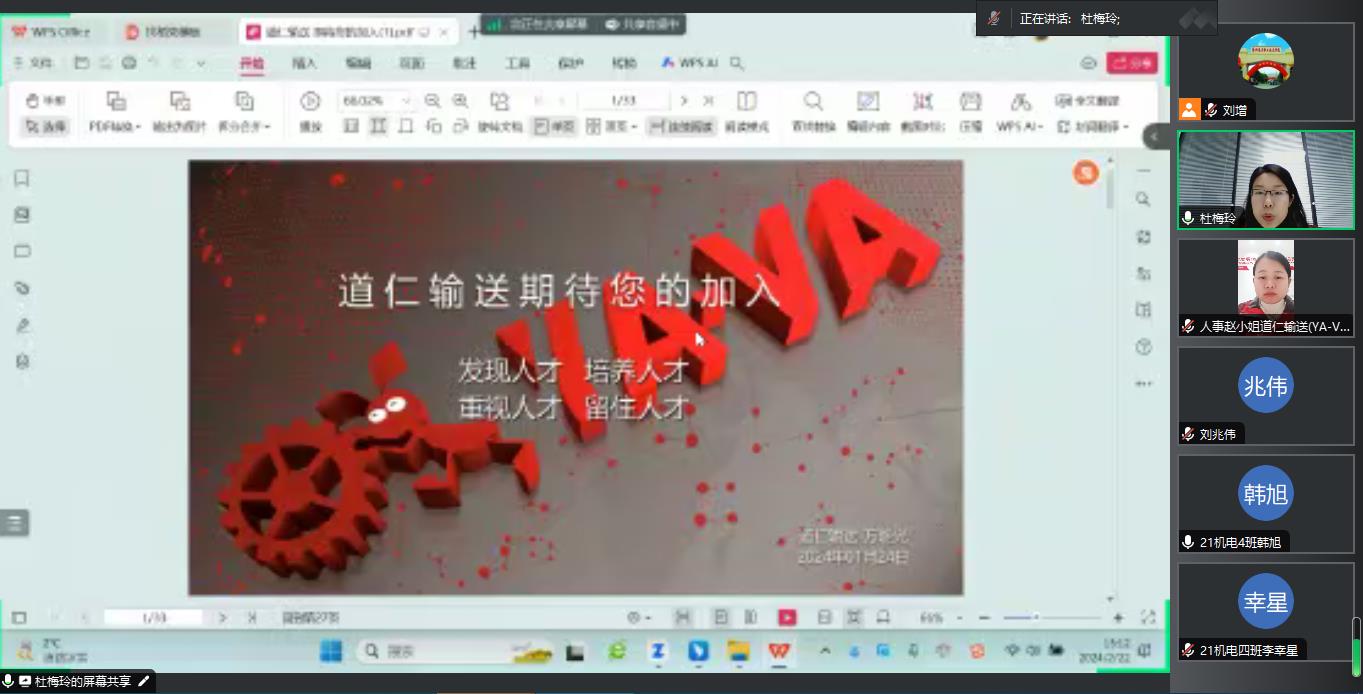The height and width of the screenshot is (694, 1363).
Task: Toggle single page view
Action: 554,127
